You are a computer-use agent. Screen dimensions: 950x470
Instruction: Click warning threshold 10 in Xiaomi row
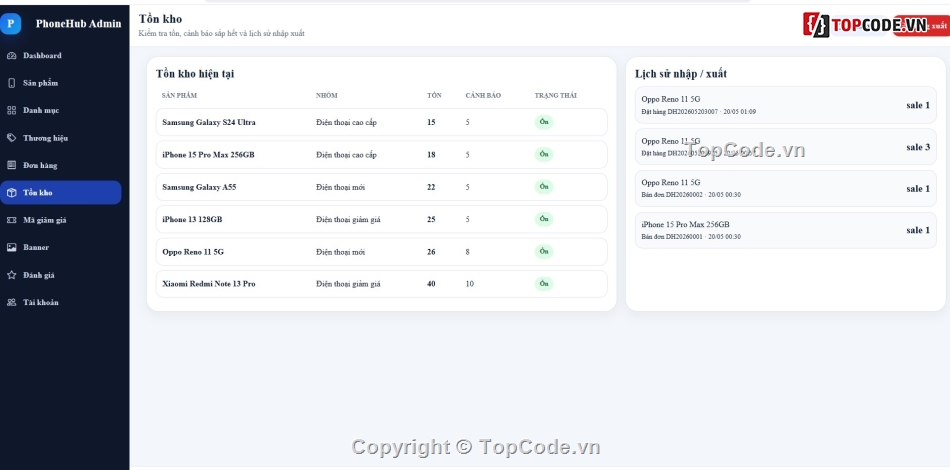click(470, 284)
